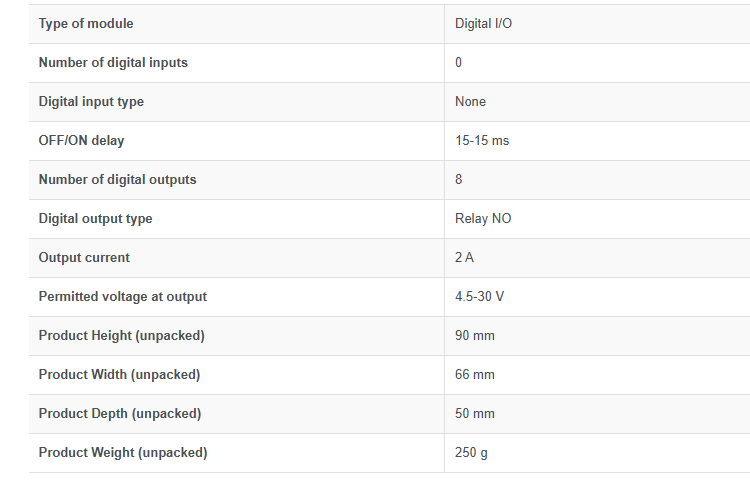Select the "250 g" weight value
This screenshot has width=750, height=502.
click(471, 452)
